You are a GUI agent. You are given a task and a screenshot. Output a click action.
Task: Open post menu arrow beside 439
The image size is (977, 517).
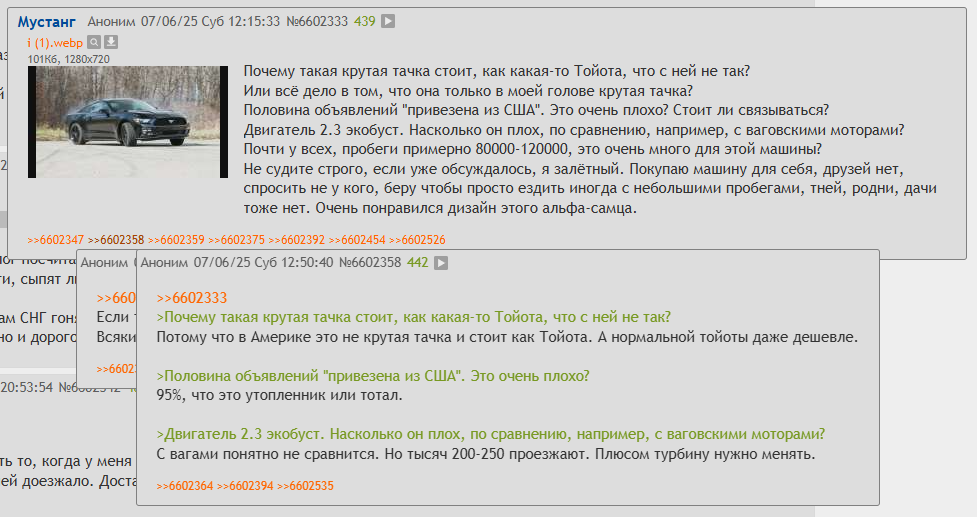click(388, 21)
